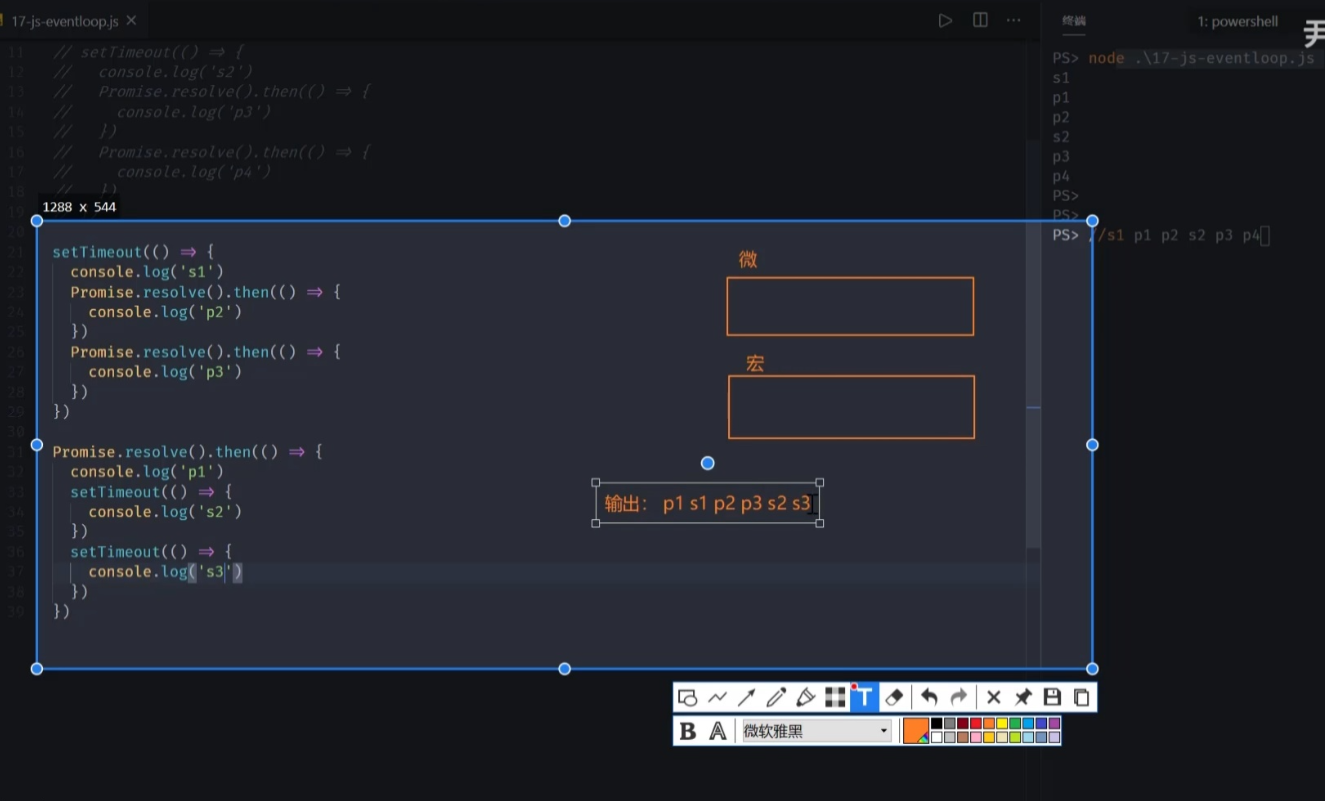Toggle the active text tool
Image resolution: width=1325 pixels, height=801 pixels.
pos(864,698)
